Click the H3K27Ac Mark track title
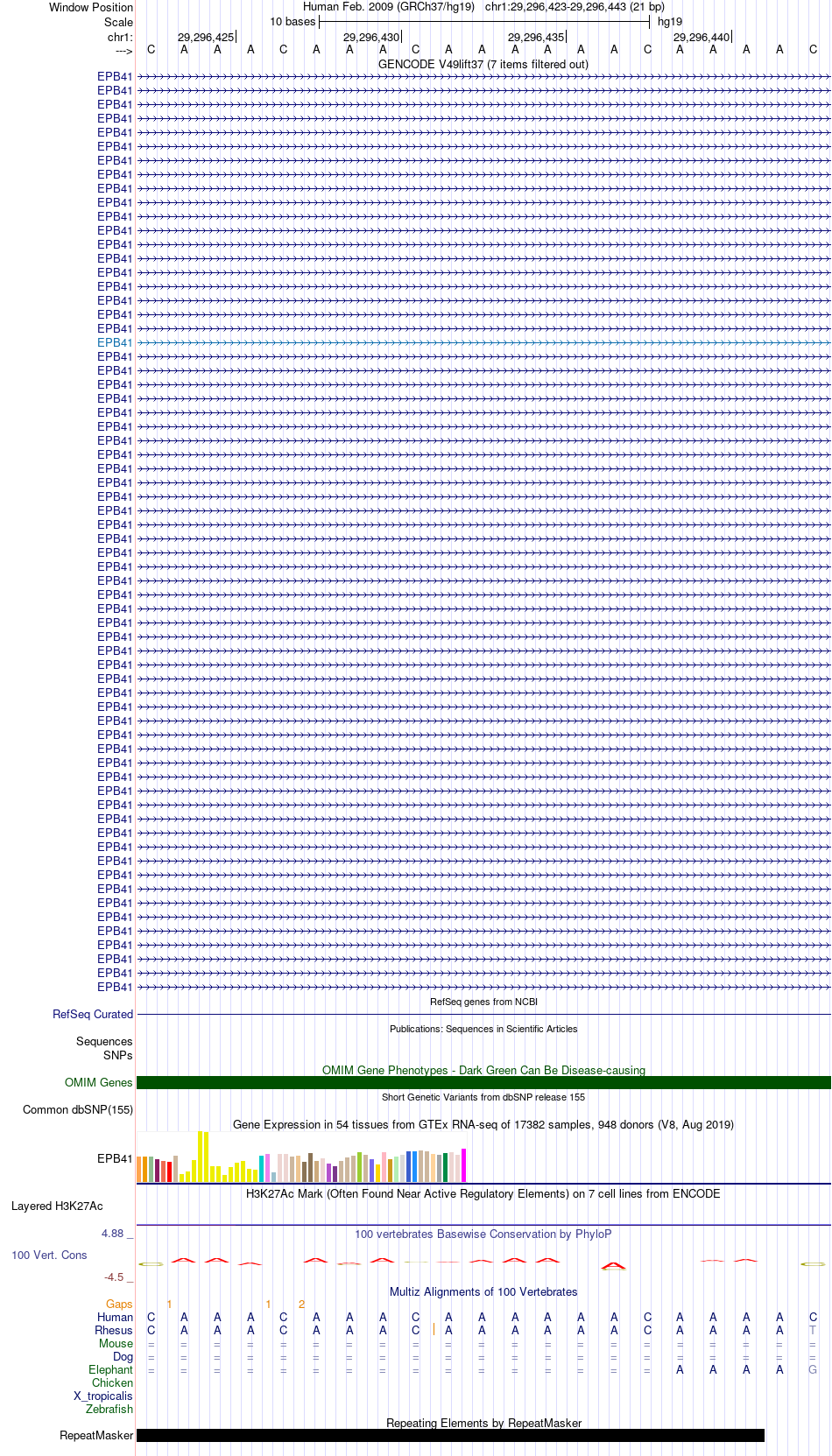832x1456 pixels. (x=483, y=1193)
